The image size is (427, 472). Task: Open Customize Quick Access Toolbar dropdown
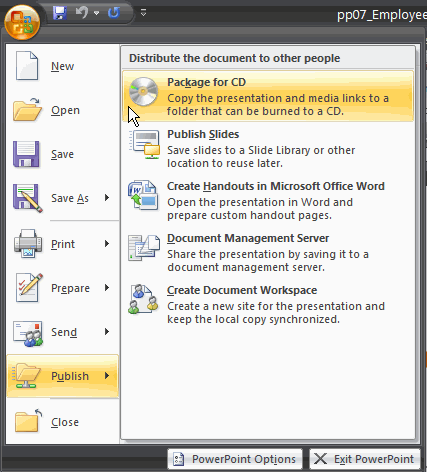coord(143,13)
